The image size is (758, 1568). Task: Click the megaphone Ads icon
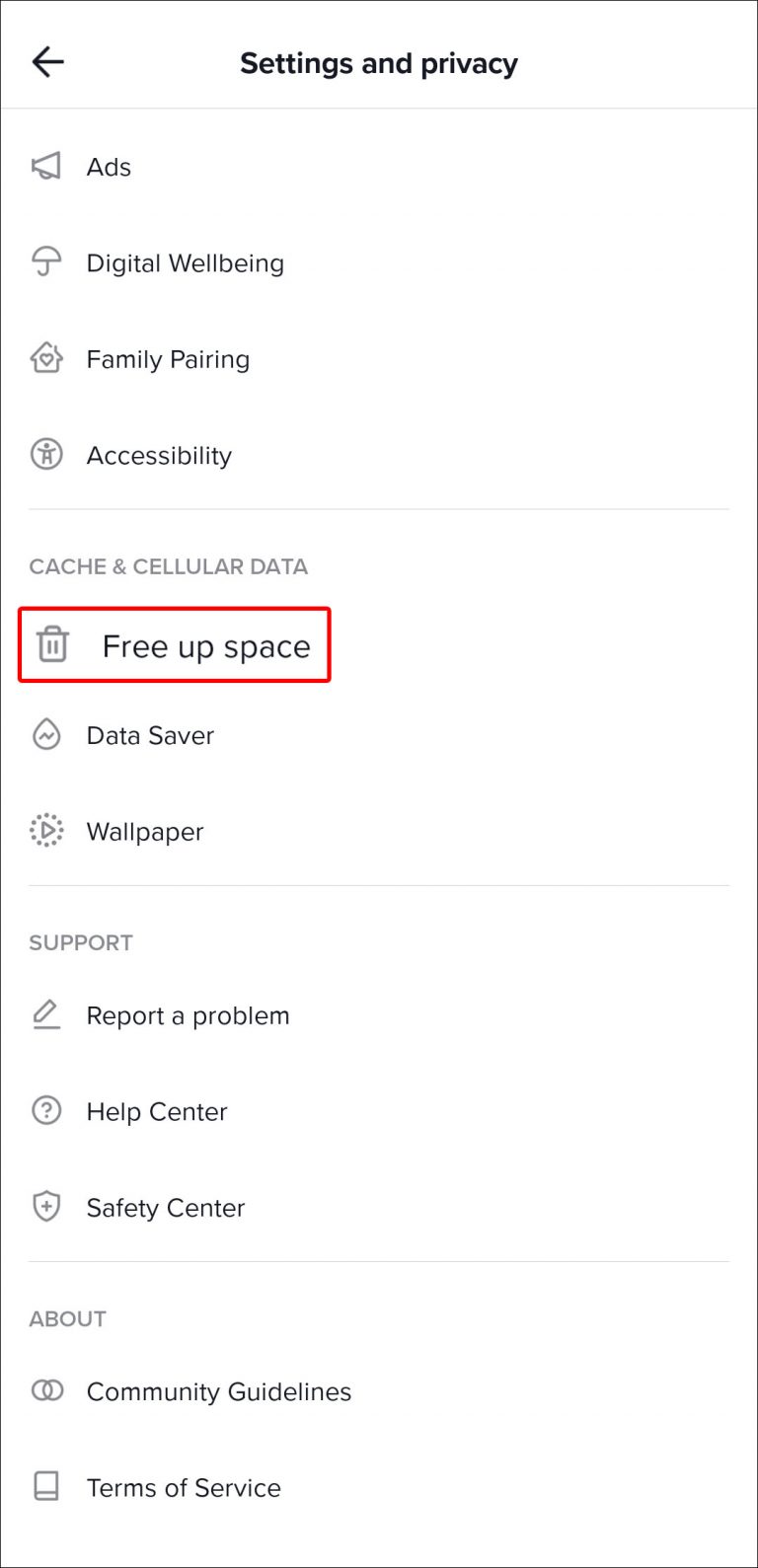click(46, 167)
